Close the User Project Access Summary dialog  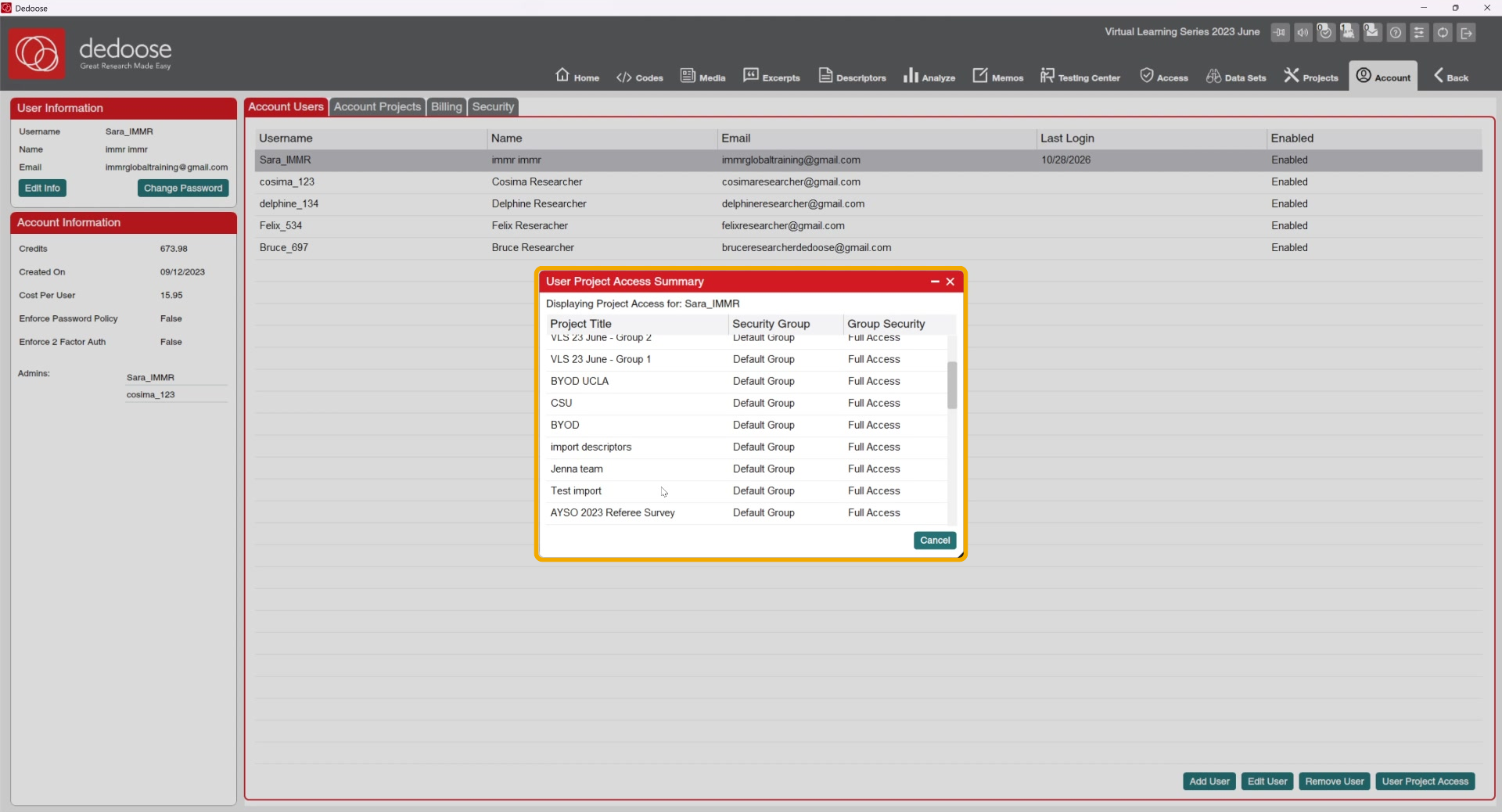(950, 282)
